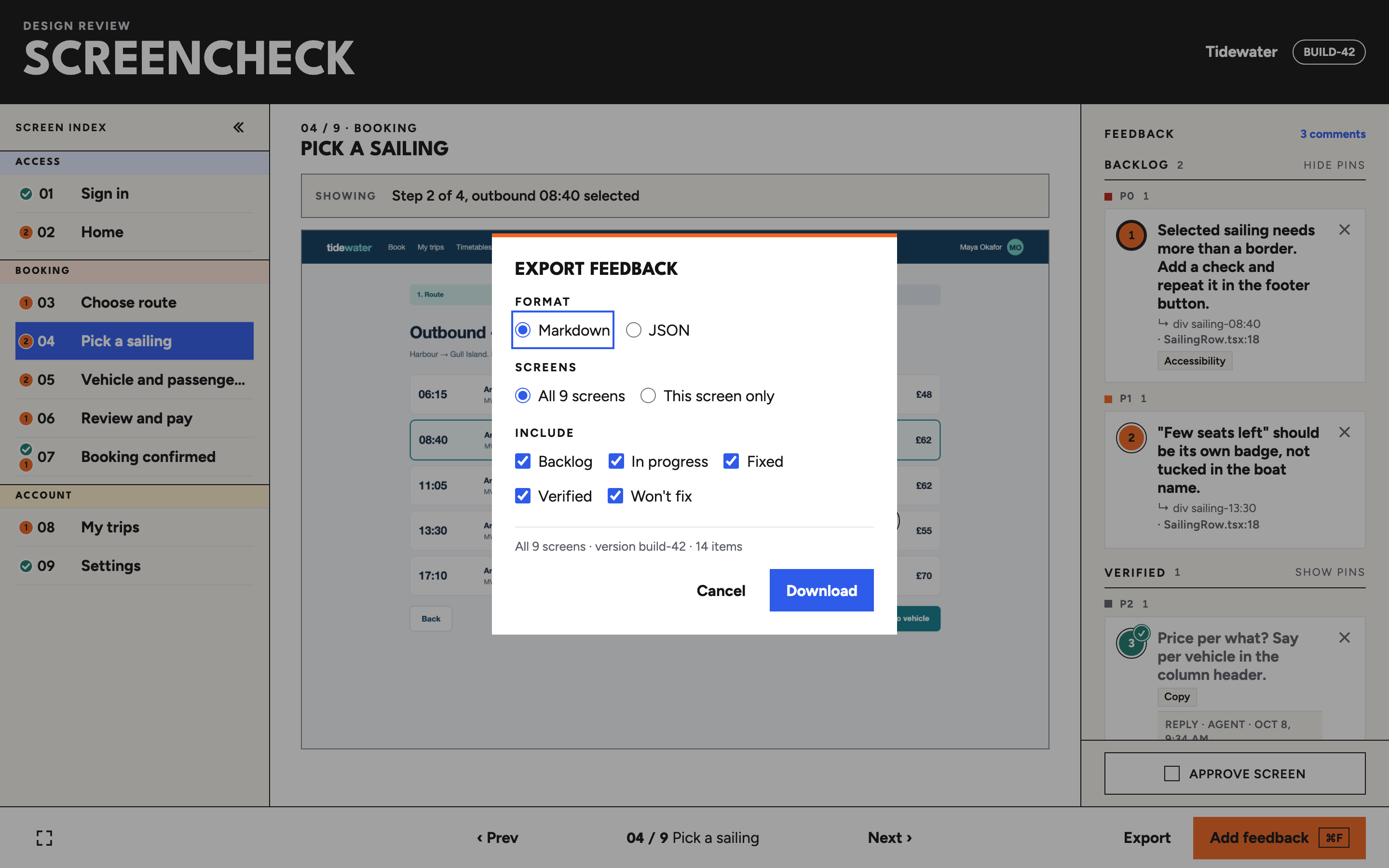Open screen 09 Settings
1389x868 pixels.
[134, 566]
